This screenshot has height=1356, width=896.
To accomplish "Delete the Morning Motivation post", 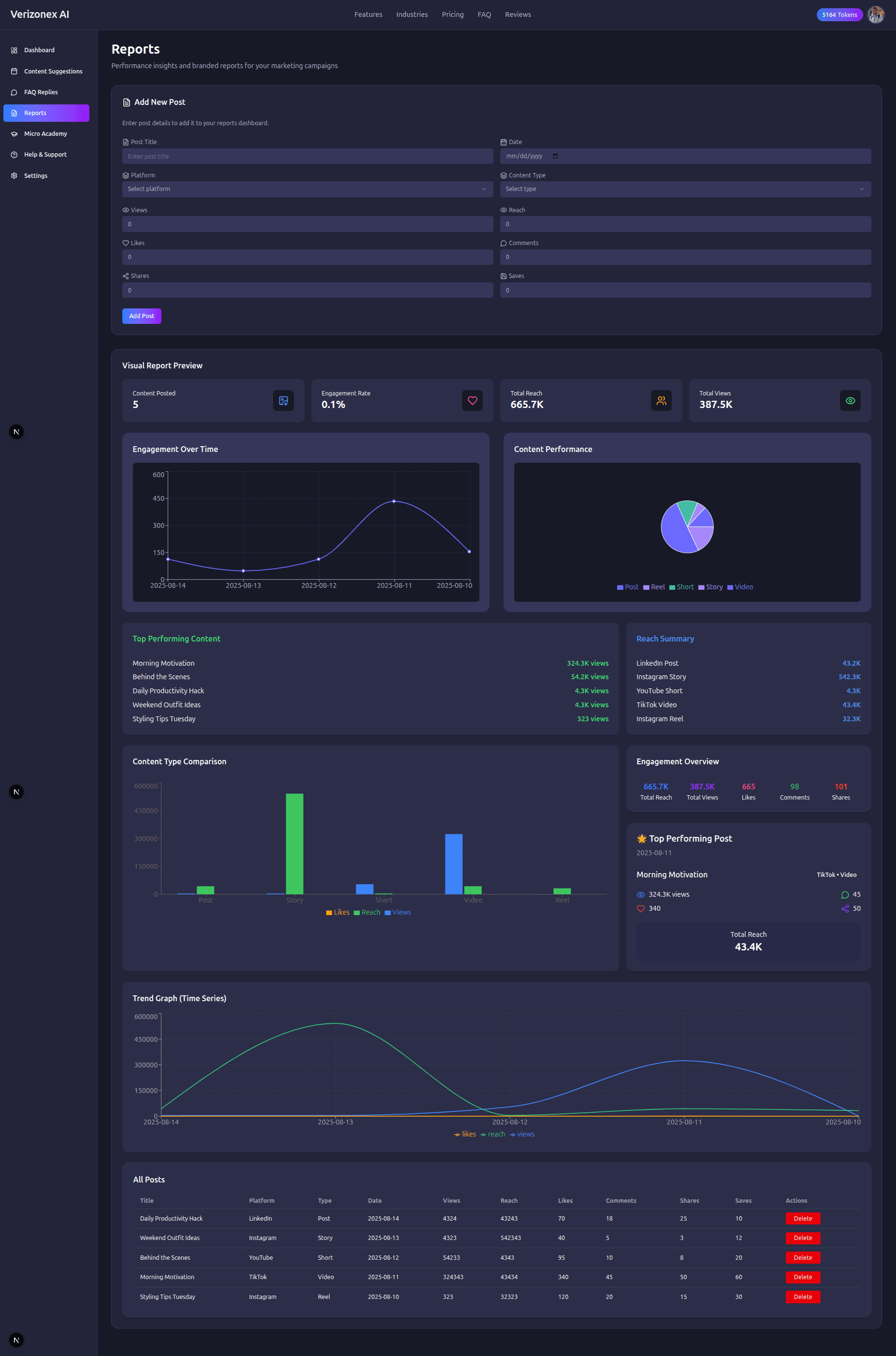I will tap(802, 1277).
